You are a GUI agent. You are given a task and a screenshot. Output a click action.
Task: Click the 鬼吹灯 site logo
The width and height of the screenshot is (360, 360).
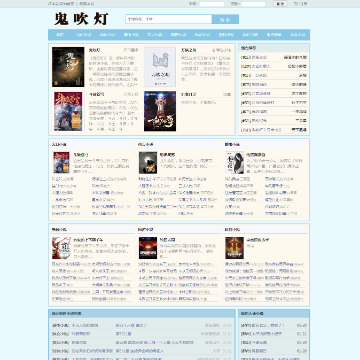[81, 19]
